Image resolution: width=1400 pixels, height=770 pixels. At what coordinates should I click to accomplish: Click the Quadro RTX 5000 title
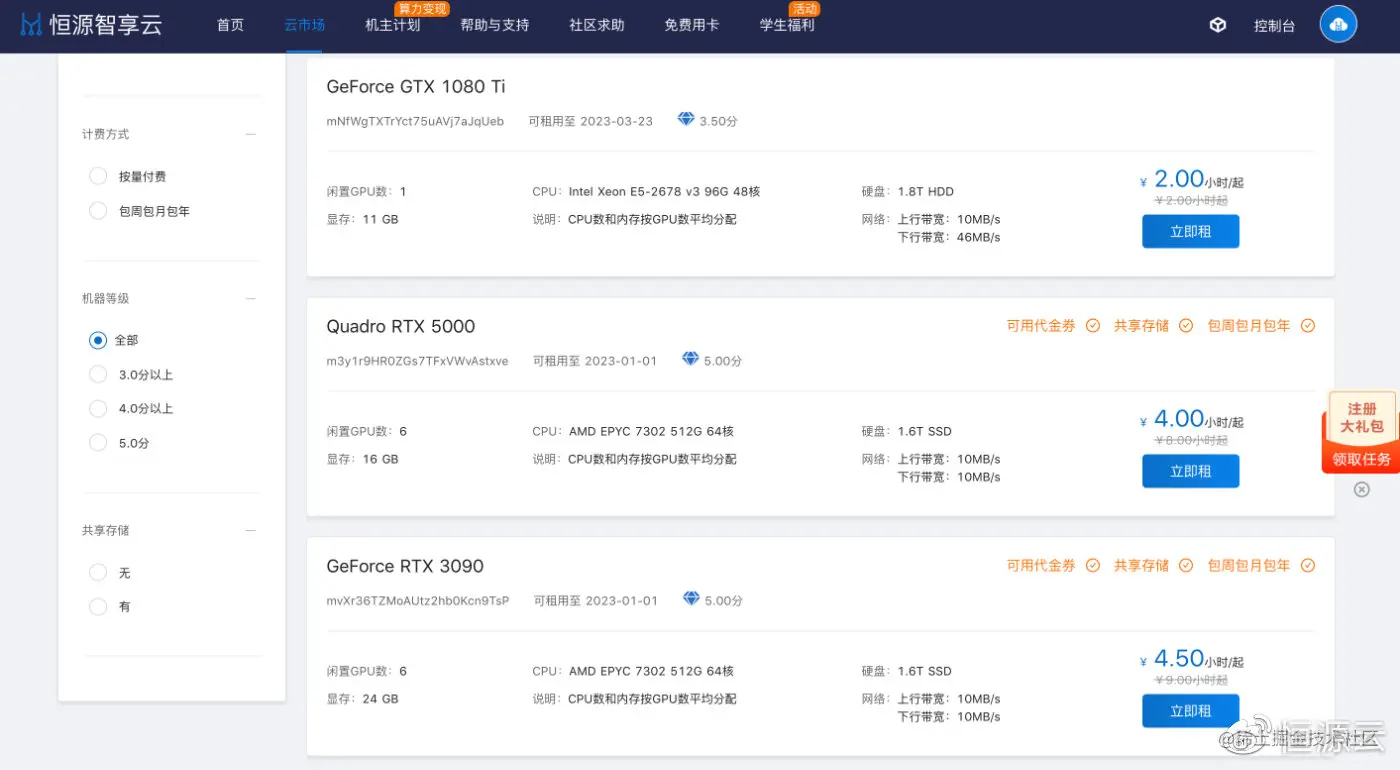point(401,326)
